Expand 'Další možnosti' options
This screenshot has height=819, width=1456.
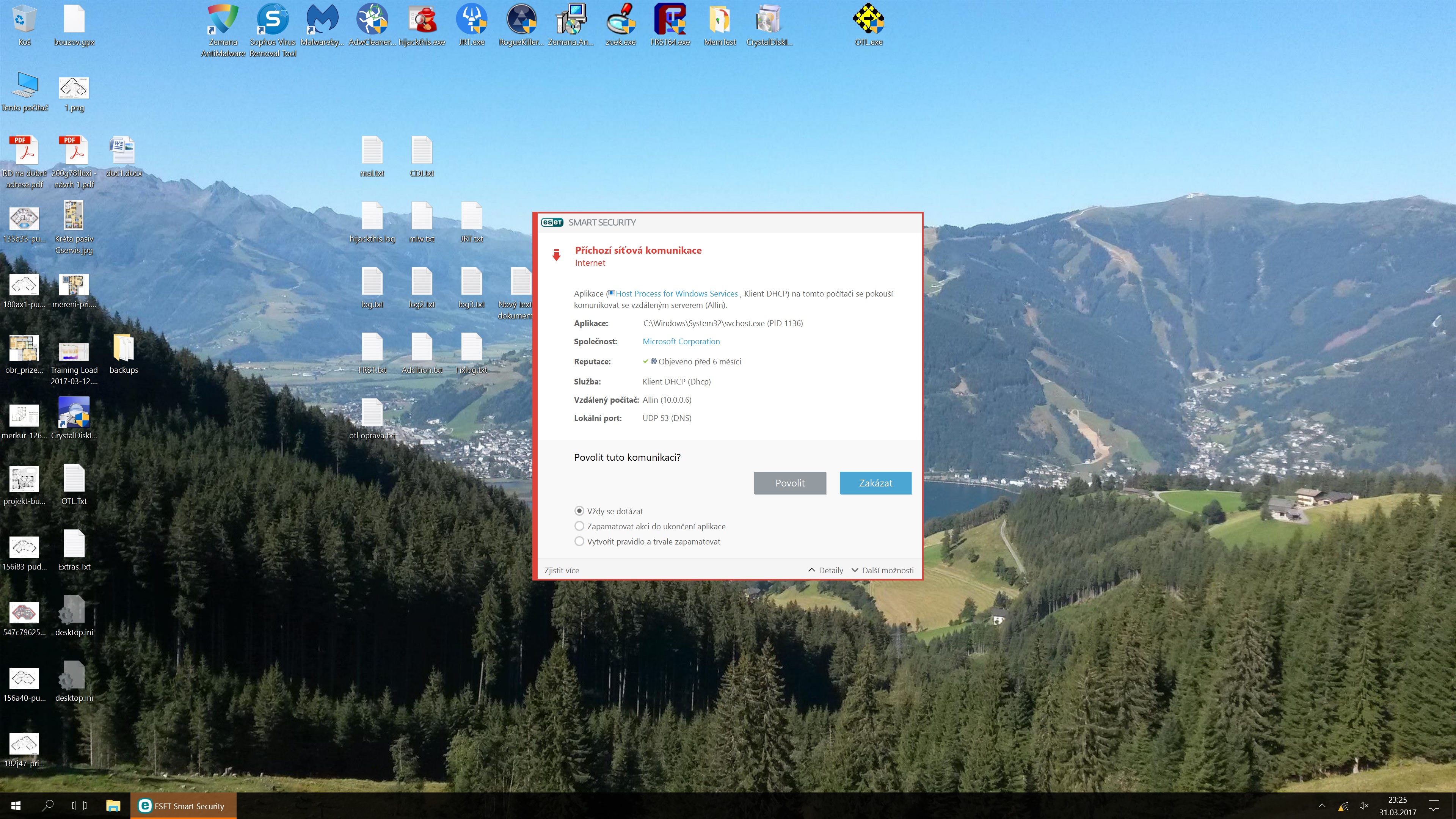(882, 570)
